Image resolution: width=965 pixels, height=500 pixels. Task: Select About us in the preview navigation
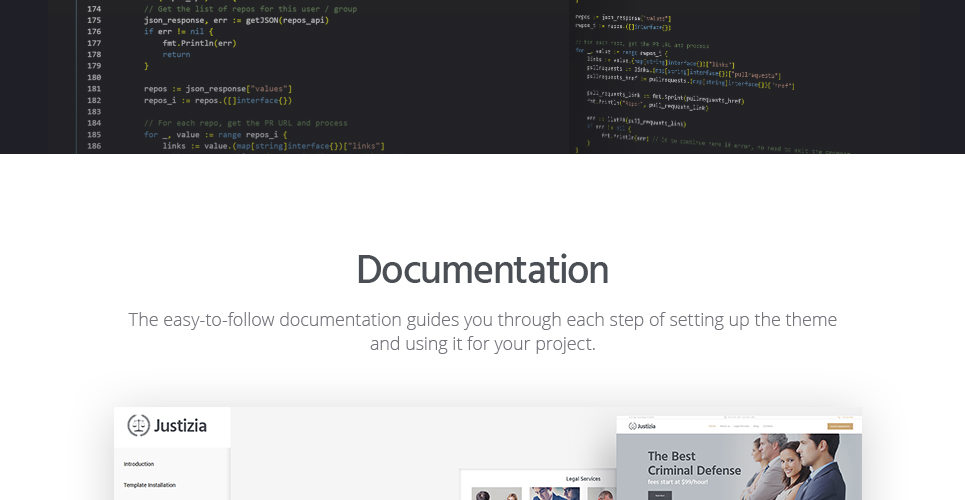(x=725, y=426)
